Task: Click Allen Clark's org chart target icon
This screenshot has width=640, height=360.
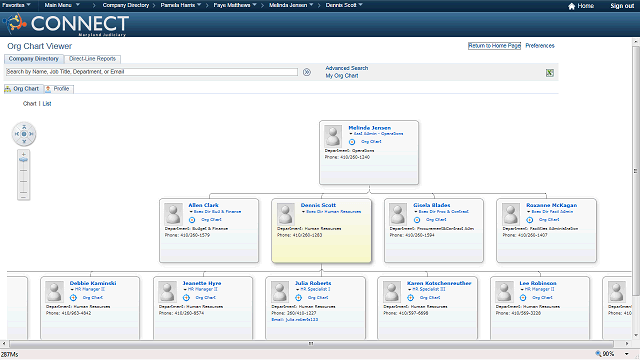Action: coord(192,220)
